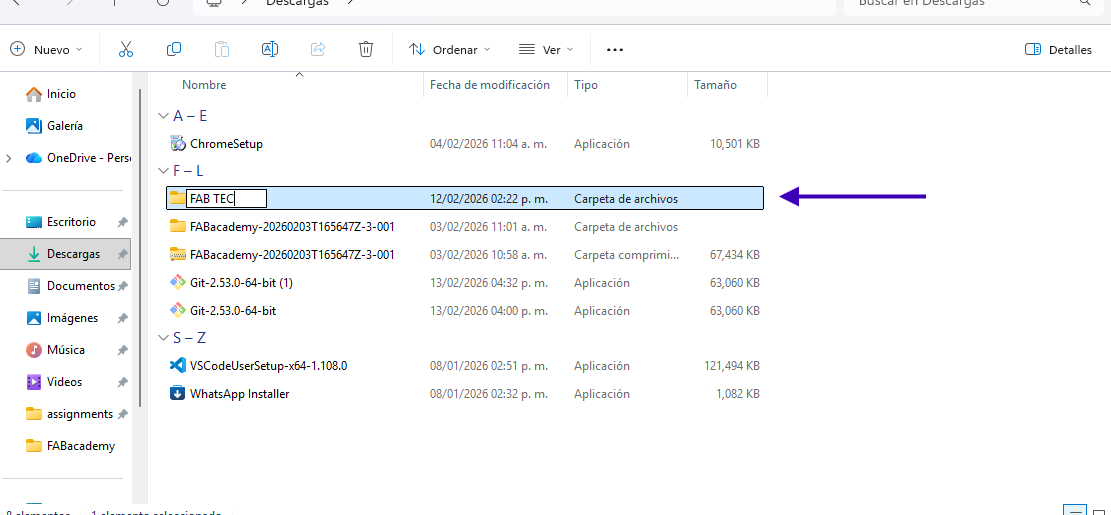Open the three-dots more options menu
Viewport: 1111px width, 515px height.
[x=615, y=50]
